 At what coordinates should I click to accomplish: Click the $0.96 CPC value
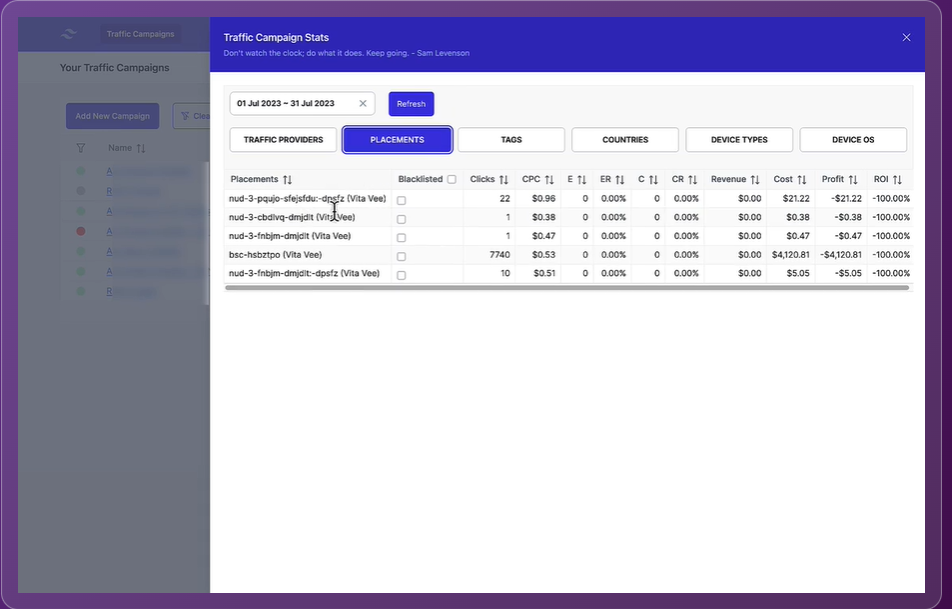pyautogui.click(x=543, y=199)
